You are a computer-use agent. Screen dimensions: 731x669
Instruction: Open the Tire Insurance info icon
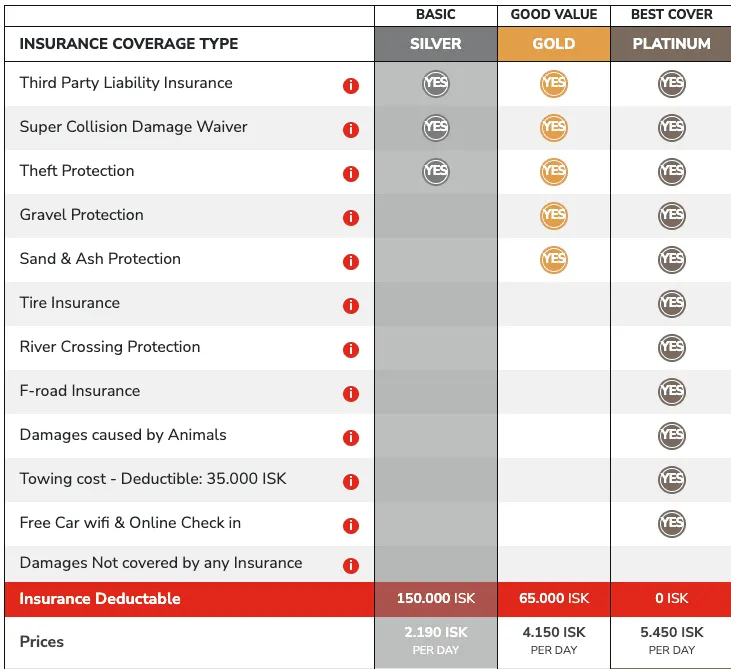pos(351,306)
